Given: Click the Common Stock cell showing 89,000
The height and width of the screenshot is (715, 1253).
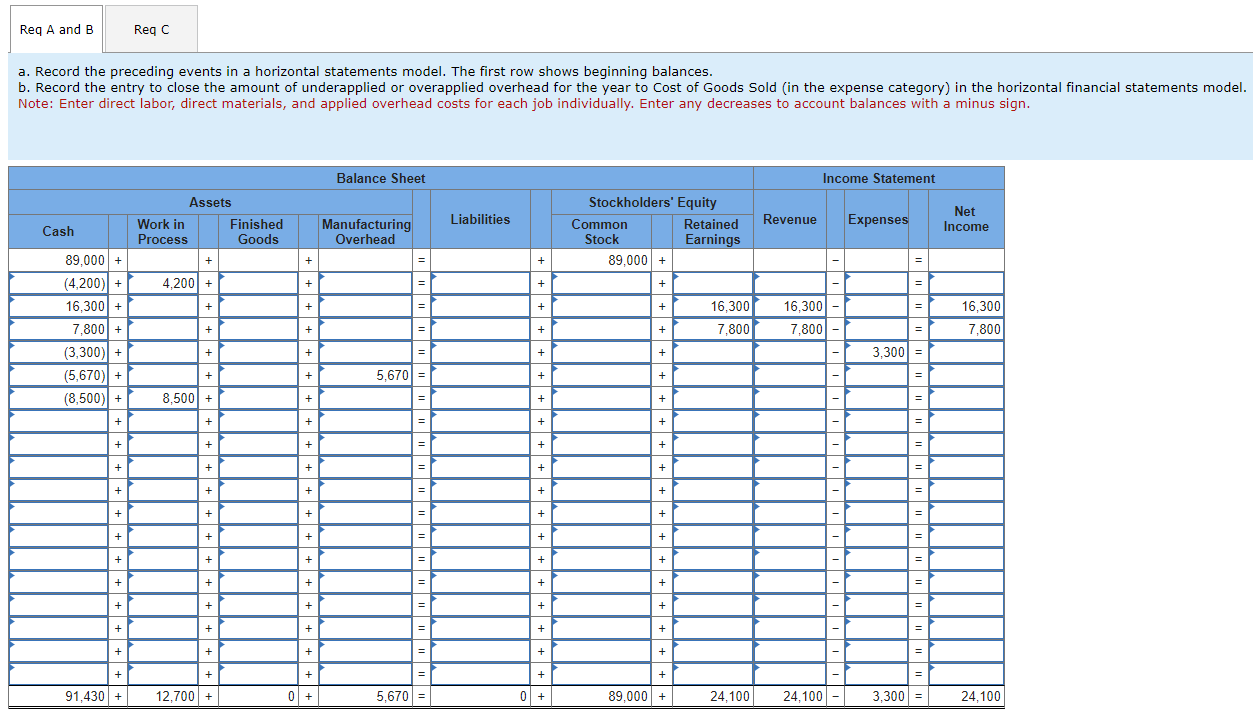Looking at the screenshot, I should tap(600, 260).
